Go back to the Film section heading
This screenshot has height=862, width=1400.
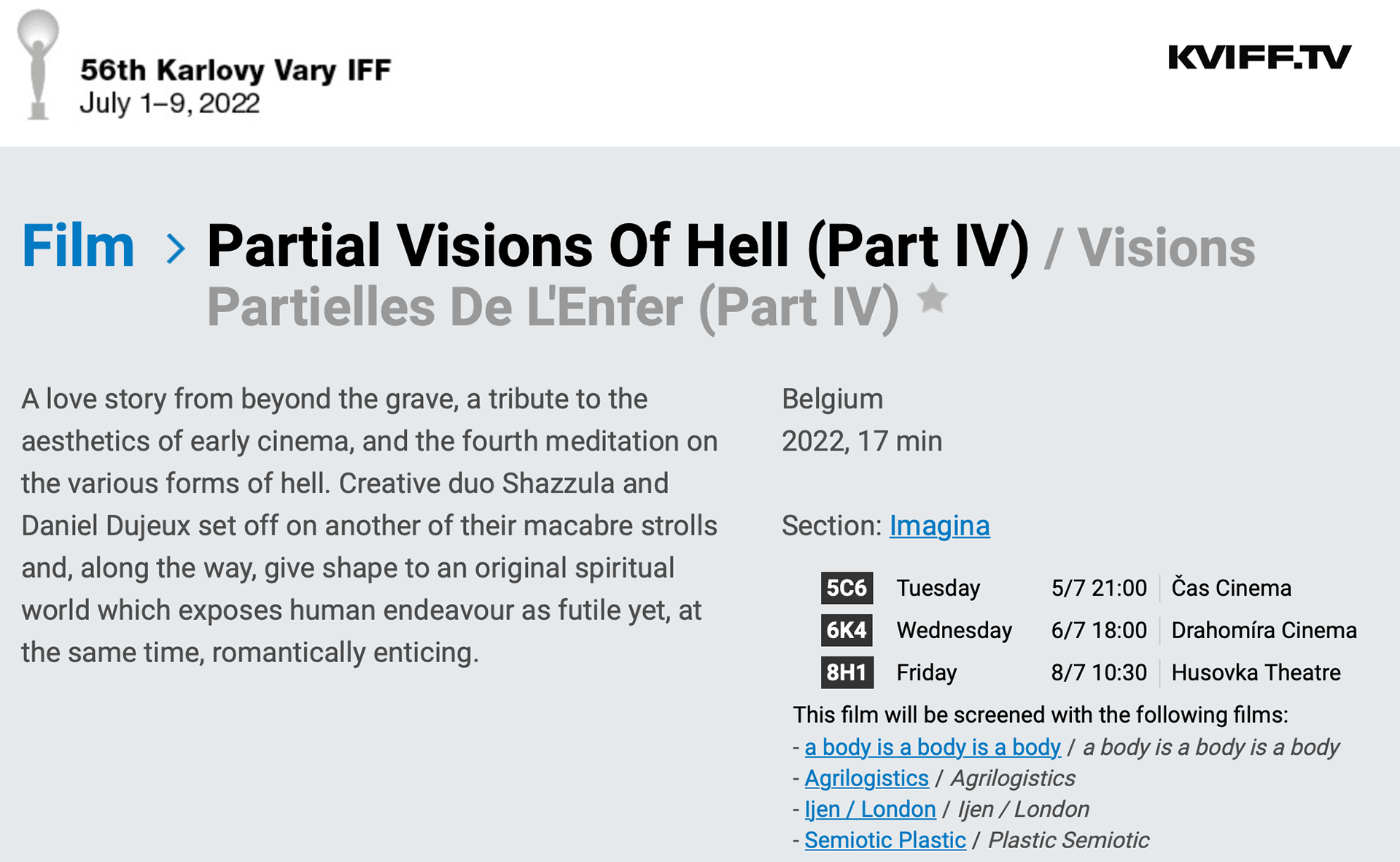coord(78,246)
